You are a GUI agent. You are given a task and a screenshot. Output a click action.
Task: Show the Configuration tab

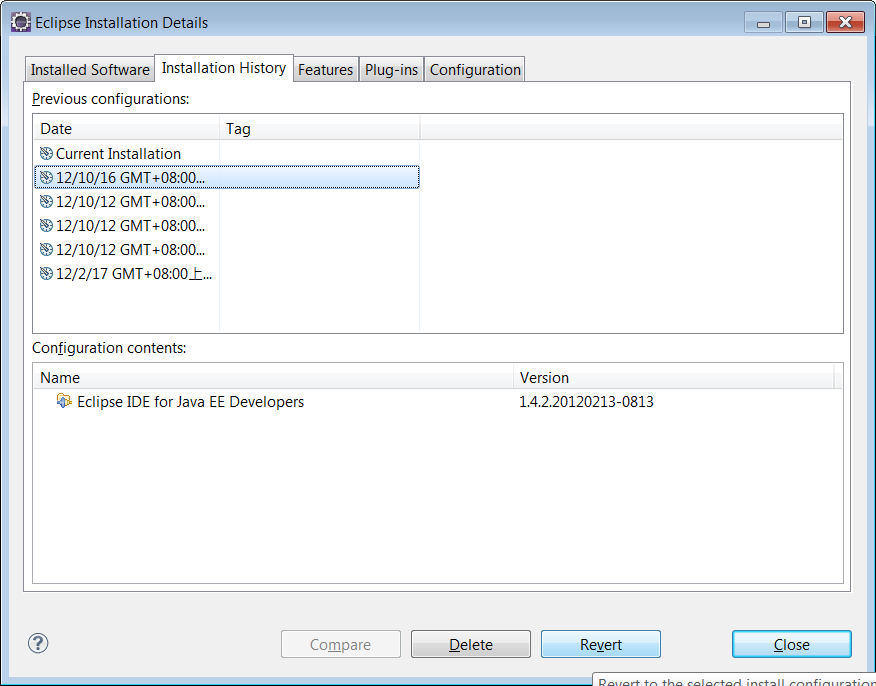tap(475, 70)
